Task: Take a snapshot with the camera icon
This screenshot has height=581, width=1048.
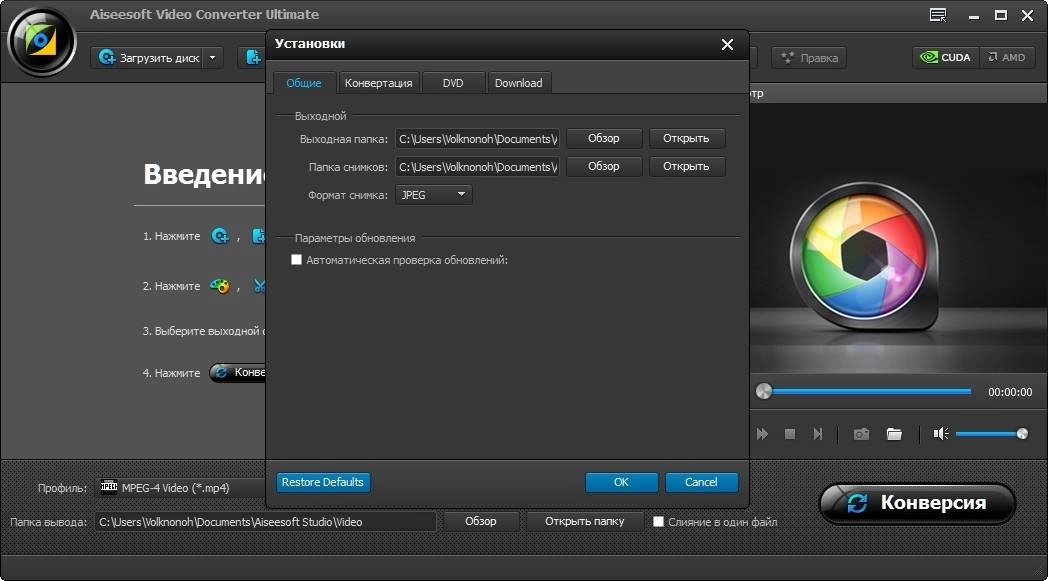Action: [862, 434]
